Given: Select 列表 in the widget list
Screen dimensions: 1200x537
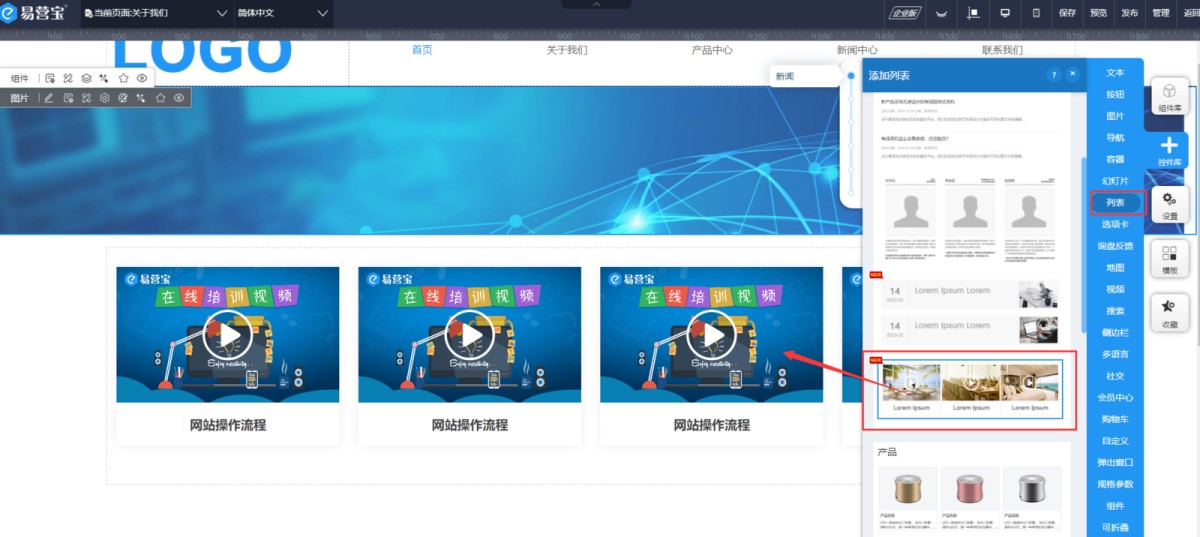Looking at the screenshot, I should pyautogui.click(x=1115, y=202).
